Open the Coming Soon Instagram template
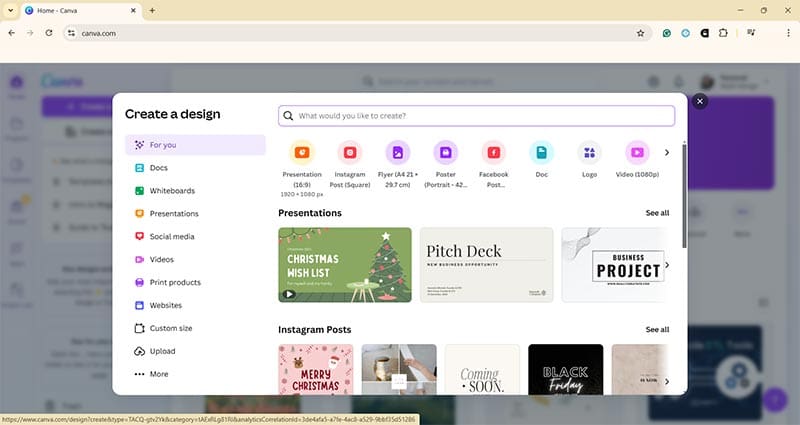This screenshot has height=425, width=800. [482, 369]
